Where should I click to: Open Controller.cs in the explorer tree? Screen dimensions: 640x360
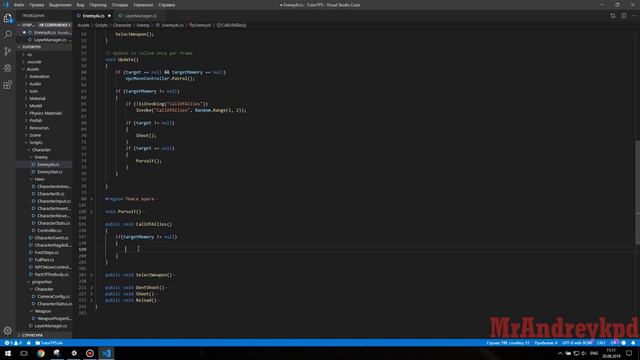(x=49, y=230)
